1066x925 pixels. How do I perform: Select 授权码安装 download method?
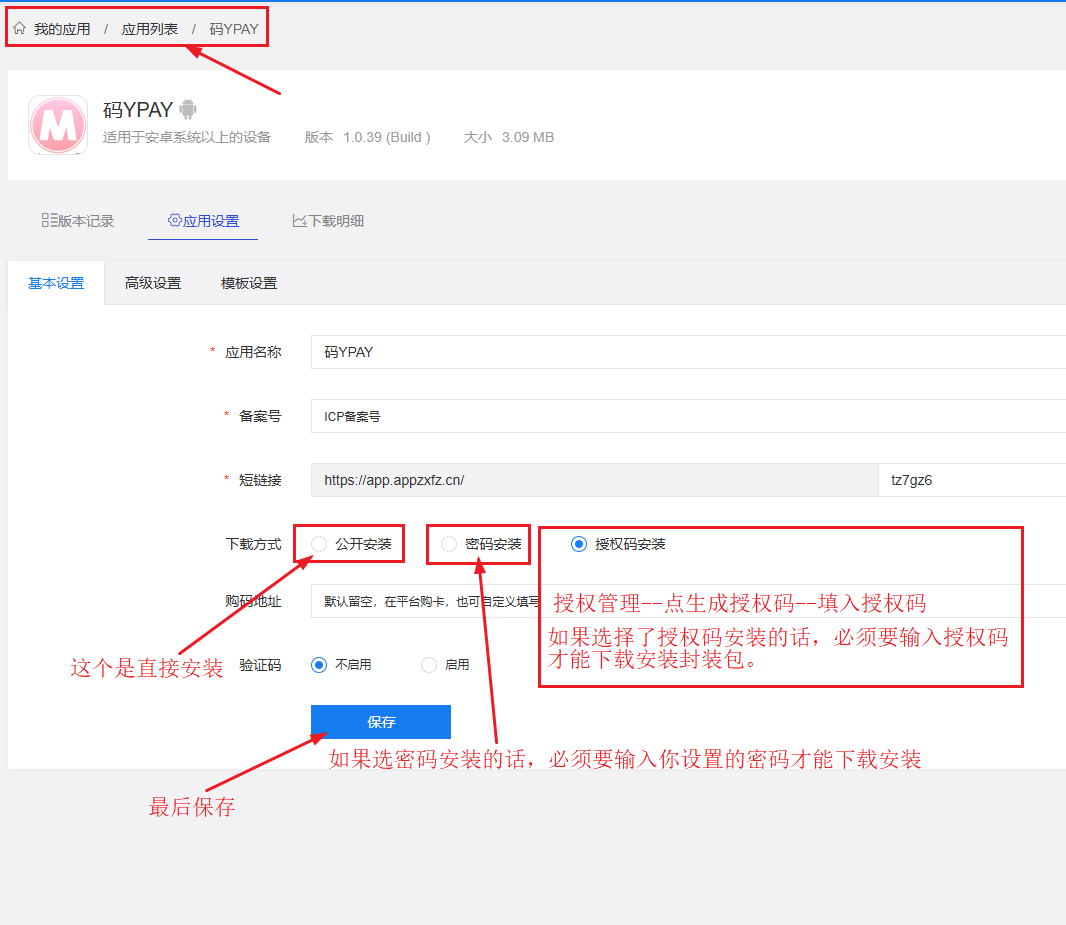(579, 544)
